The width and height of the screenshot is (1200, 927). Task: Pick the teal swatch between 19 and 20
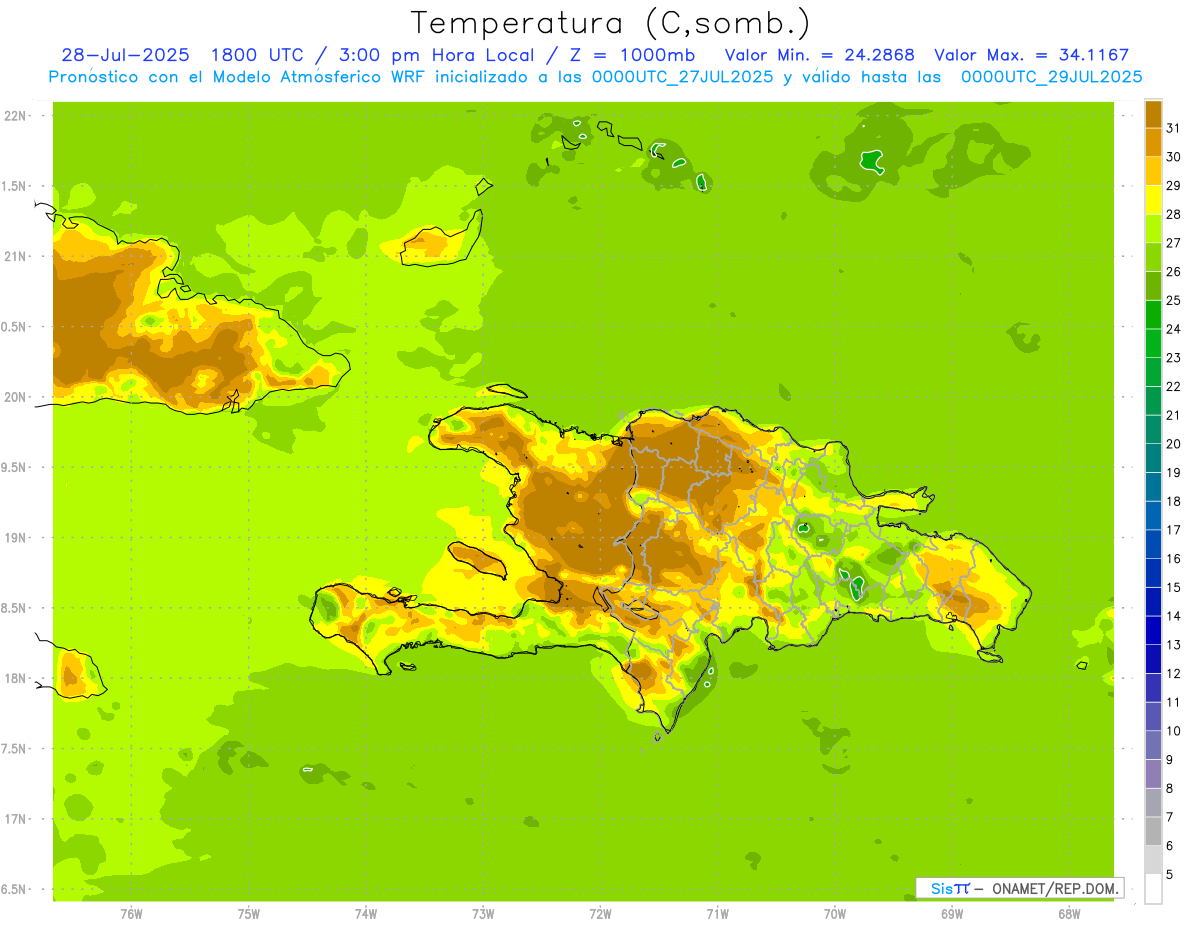(1153, 457)
